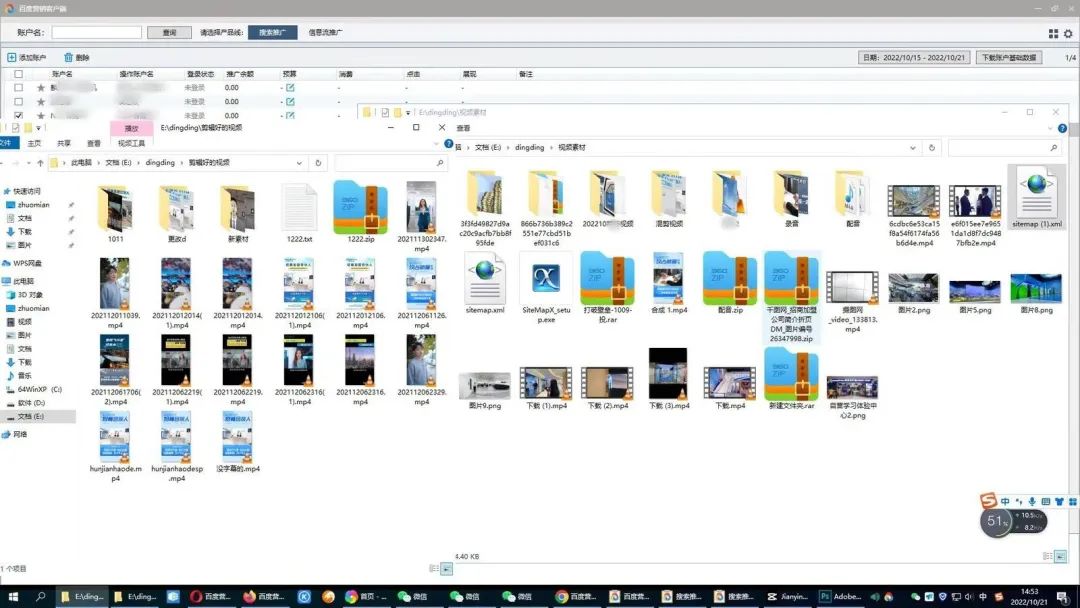Expand address history dropdown in 视频素材 window

pyautogui.click(x=913, y=147)
